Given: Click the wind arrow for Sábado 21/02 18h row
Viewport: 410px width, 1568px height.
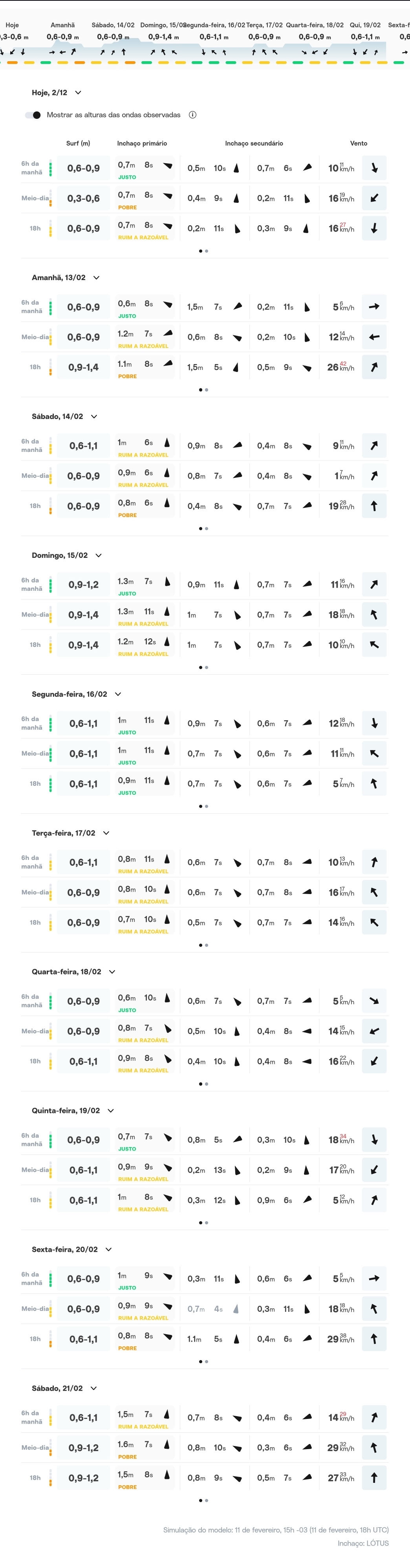Looking at the screenshot, I should tap(374, 1477).
